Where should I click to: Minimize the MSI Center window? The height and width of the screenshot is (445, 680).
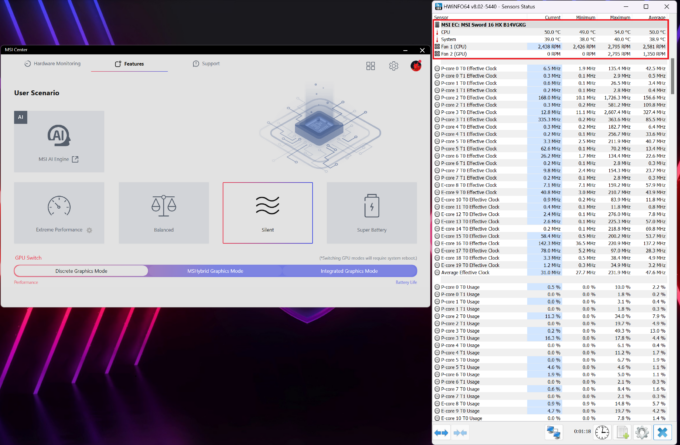point(405,50)
